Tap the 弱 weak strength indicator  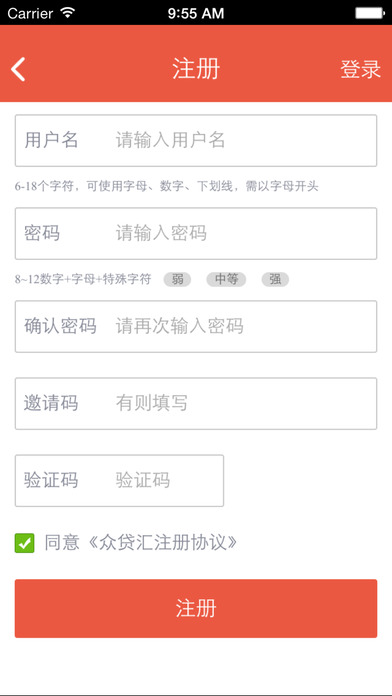(x=178, y=280)
